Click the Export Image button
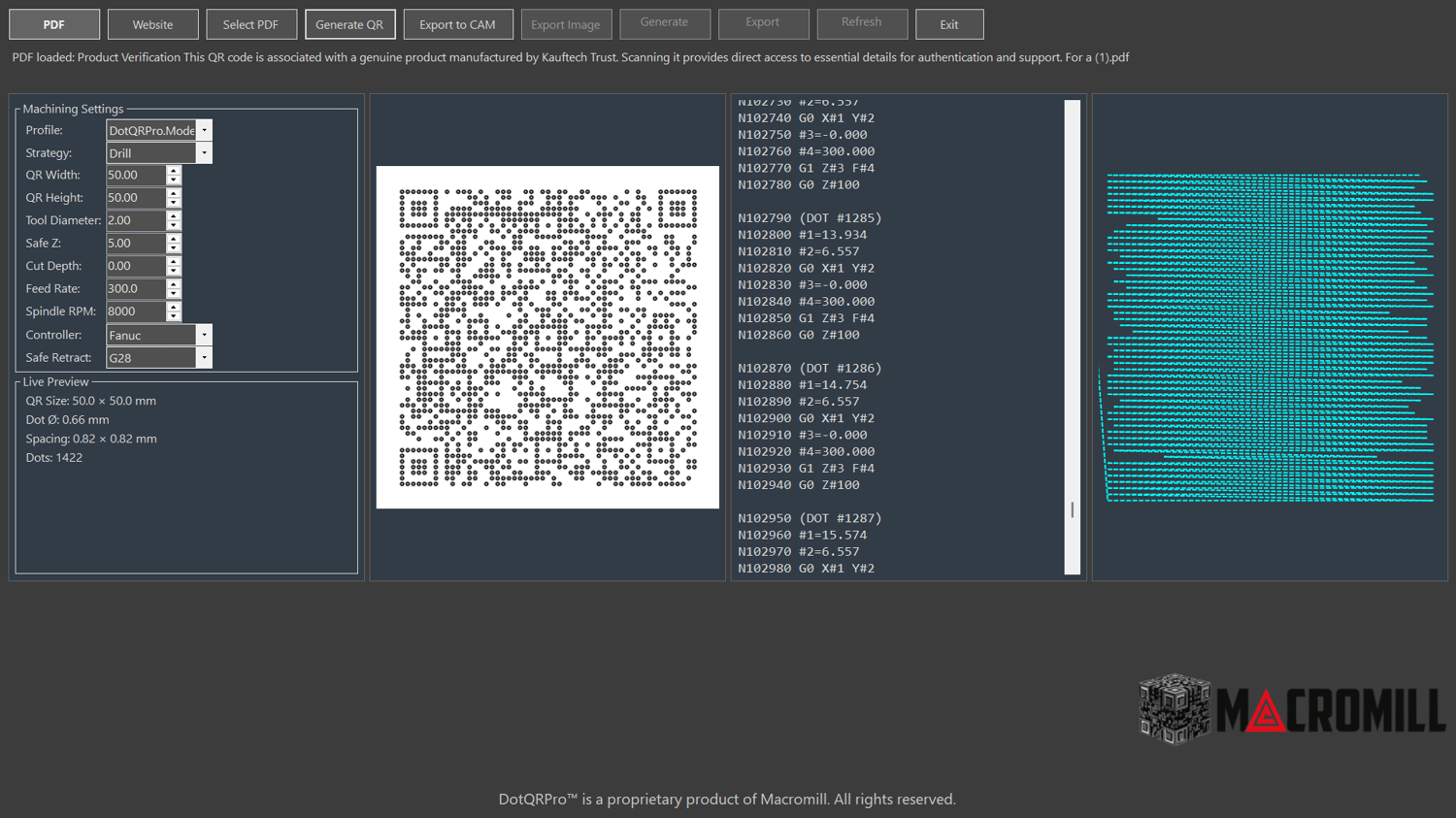Viewport: 1456px width, 818px height. point(566,24)
